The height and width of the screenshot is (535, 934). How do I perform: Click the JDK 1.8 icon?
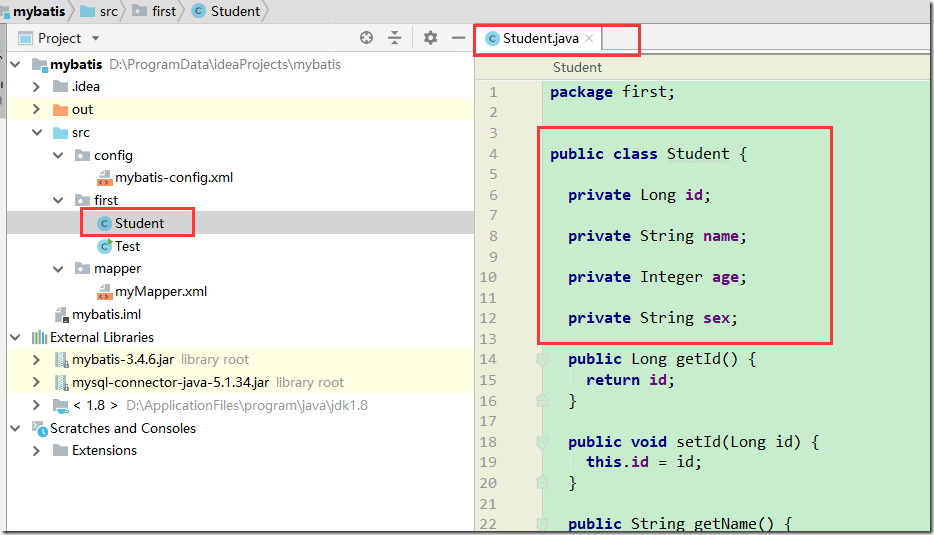click(61, 406)
